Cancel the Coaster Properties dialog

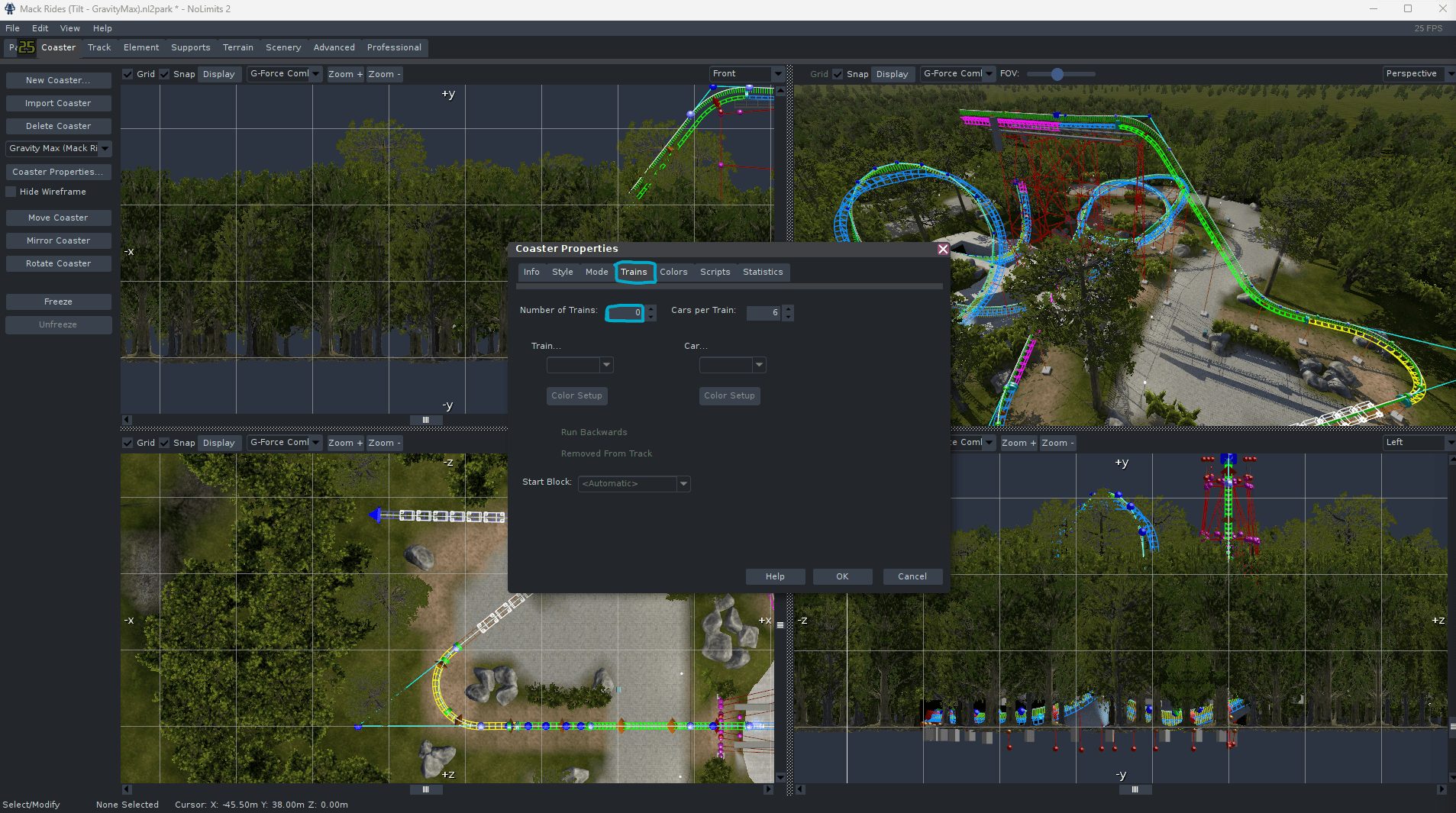click(912, 576)
